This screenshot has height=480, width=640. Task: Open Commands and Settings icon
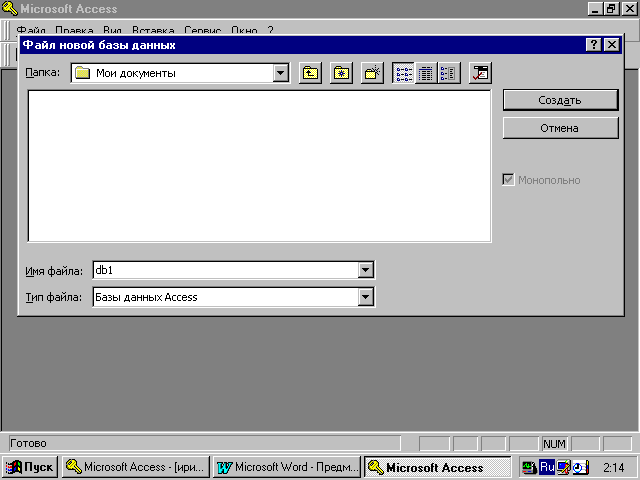click(480, 73)
